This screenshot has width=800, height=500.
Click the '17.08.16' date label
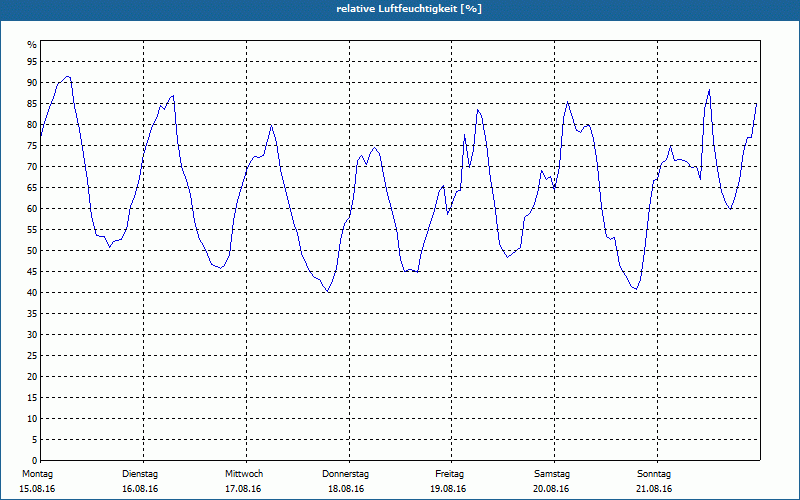coord(243,489)
